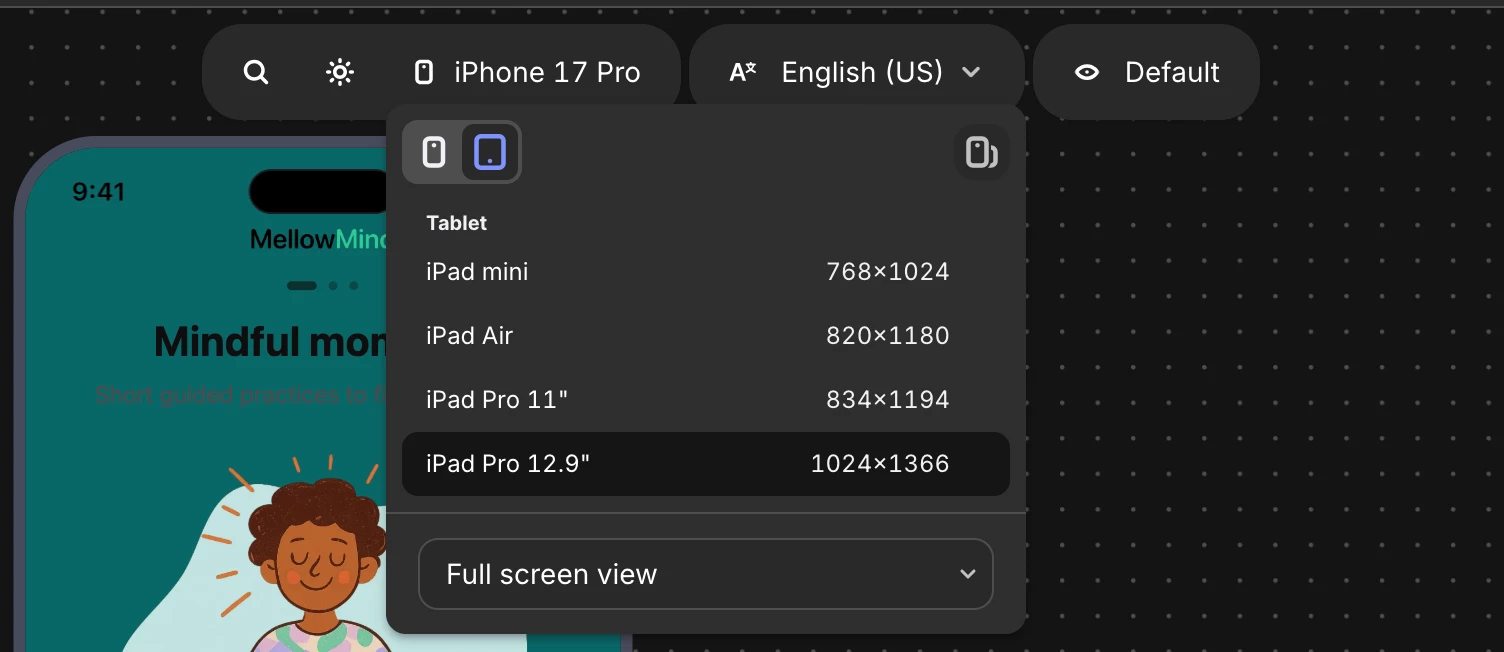Click the 820×1180 resolution text
This screenshot has height=652, width=1504.
coord(888,335)
